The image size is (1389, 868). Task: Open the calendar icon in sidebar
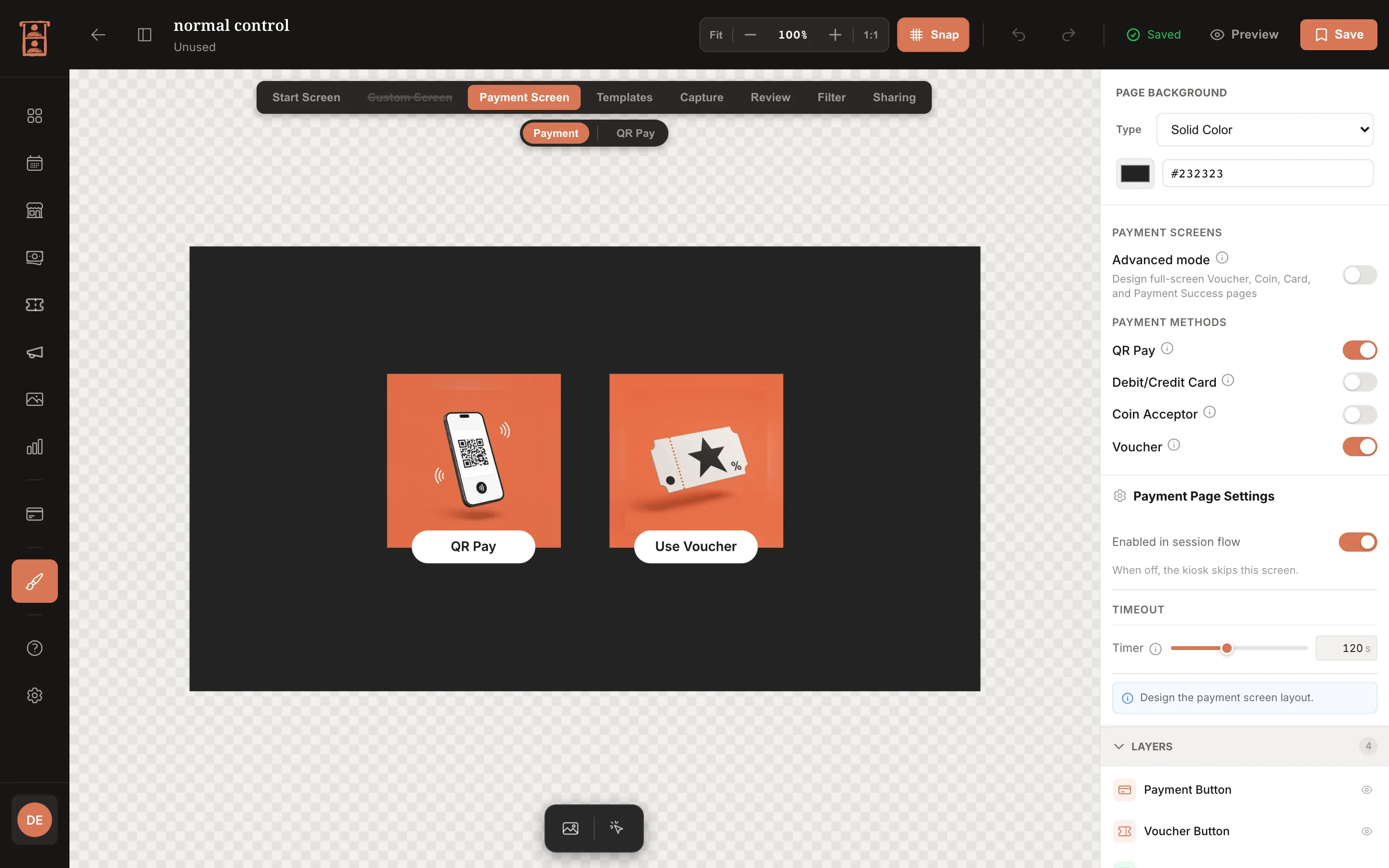(34, 163)
